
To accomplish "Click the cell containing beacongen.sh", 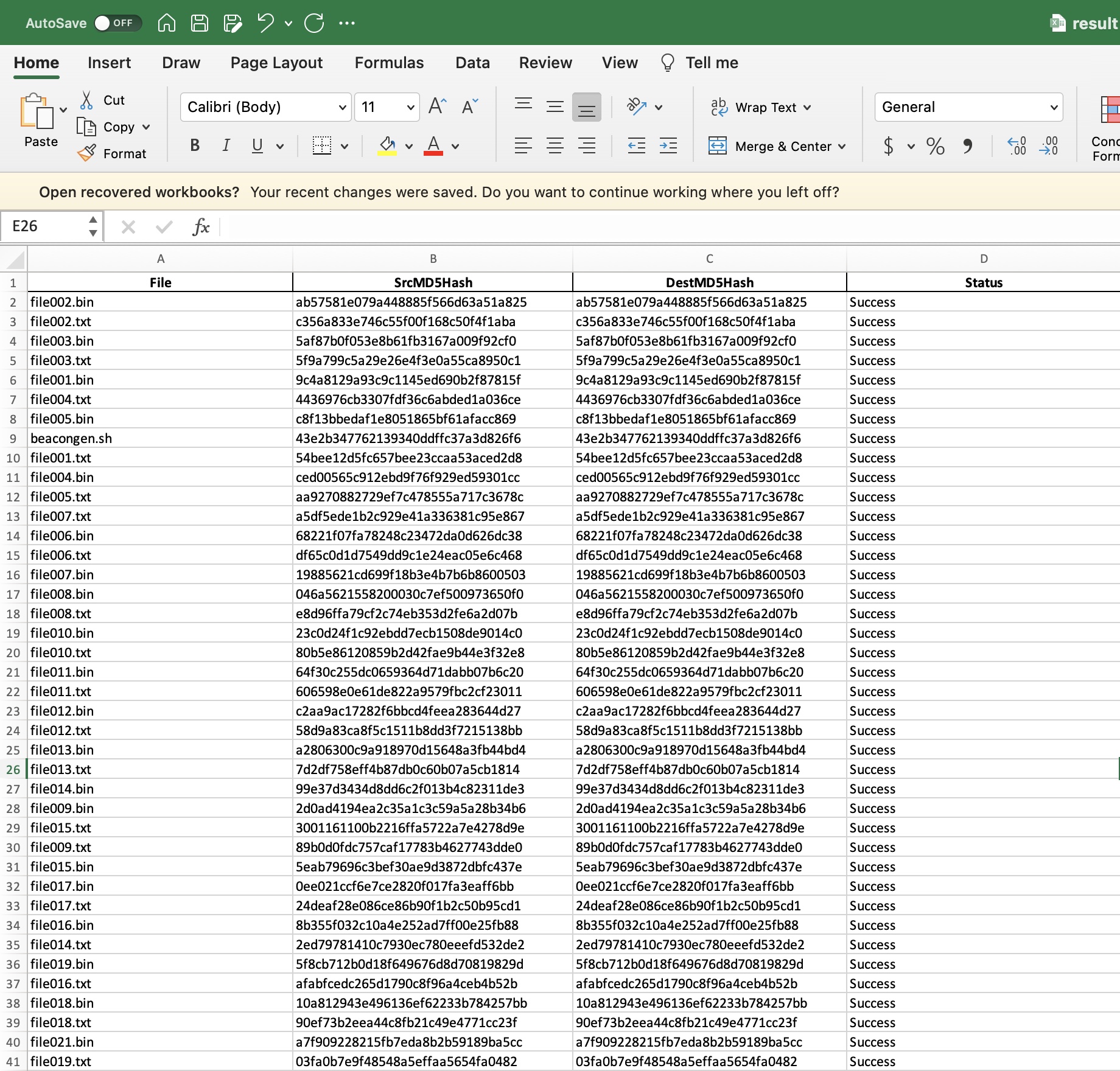I will point(160,438).
